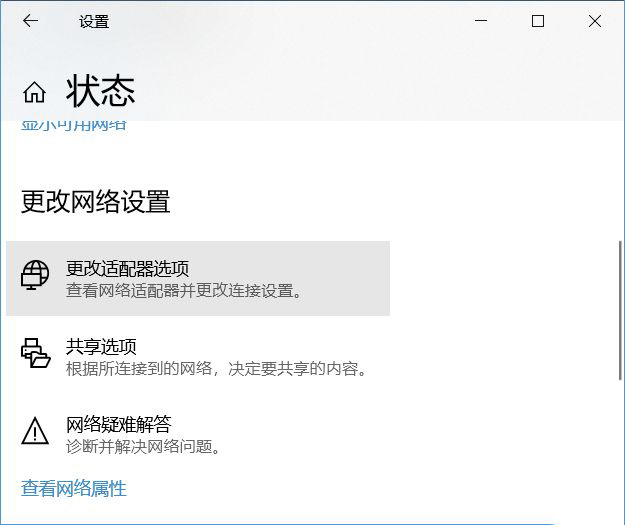Click the 状态 page heading
This screenshot has width=625, height=525.
point(100,92)
